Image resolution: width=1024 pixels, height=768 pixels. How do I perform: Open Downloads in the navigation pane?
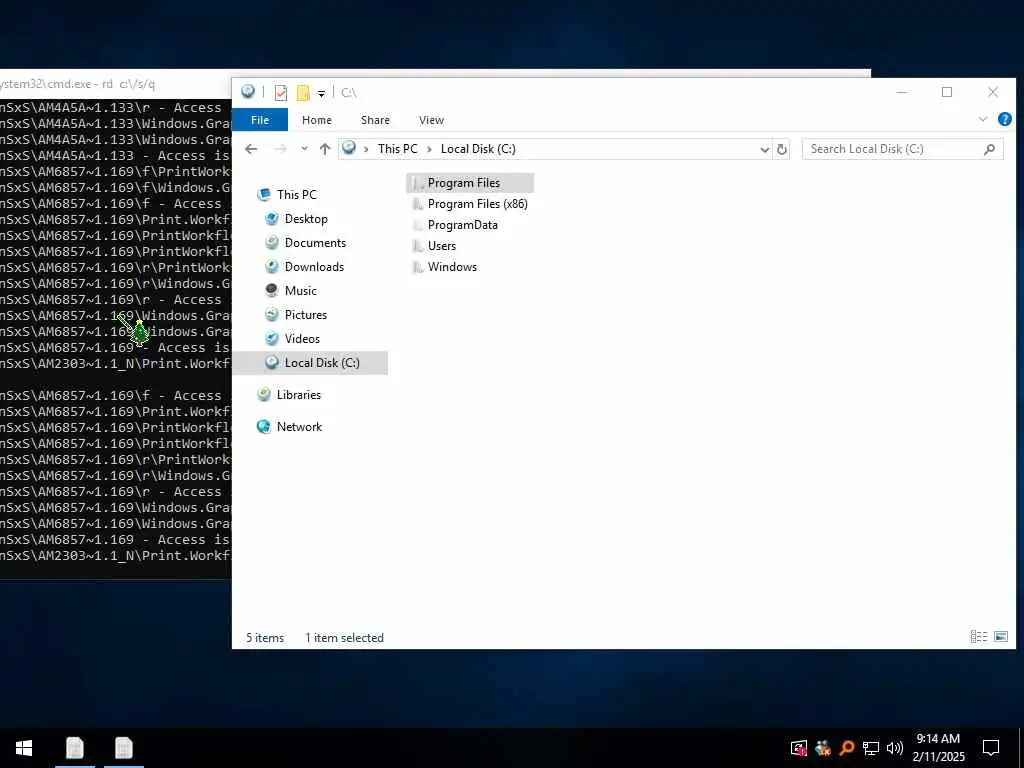pyautogui.click(x=314, y=266)
